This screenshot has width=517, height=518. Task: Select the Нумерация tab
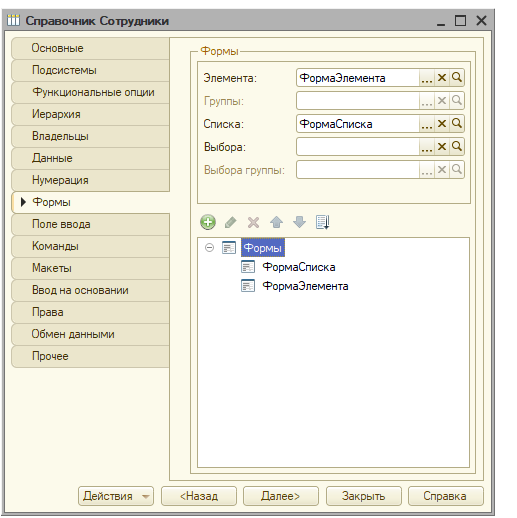point(90,180)
